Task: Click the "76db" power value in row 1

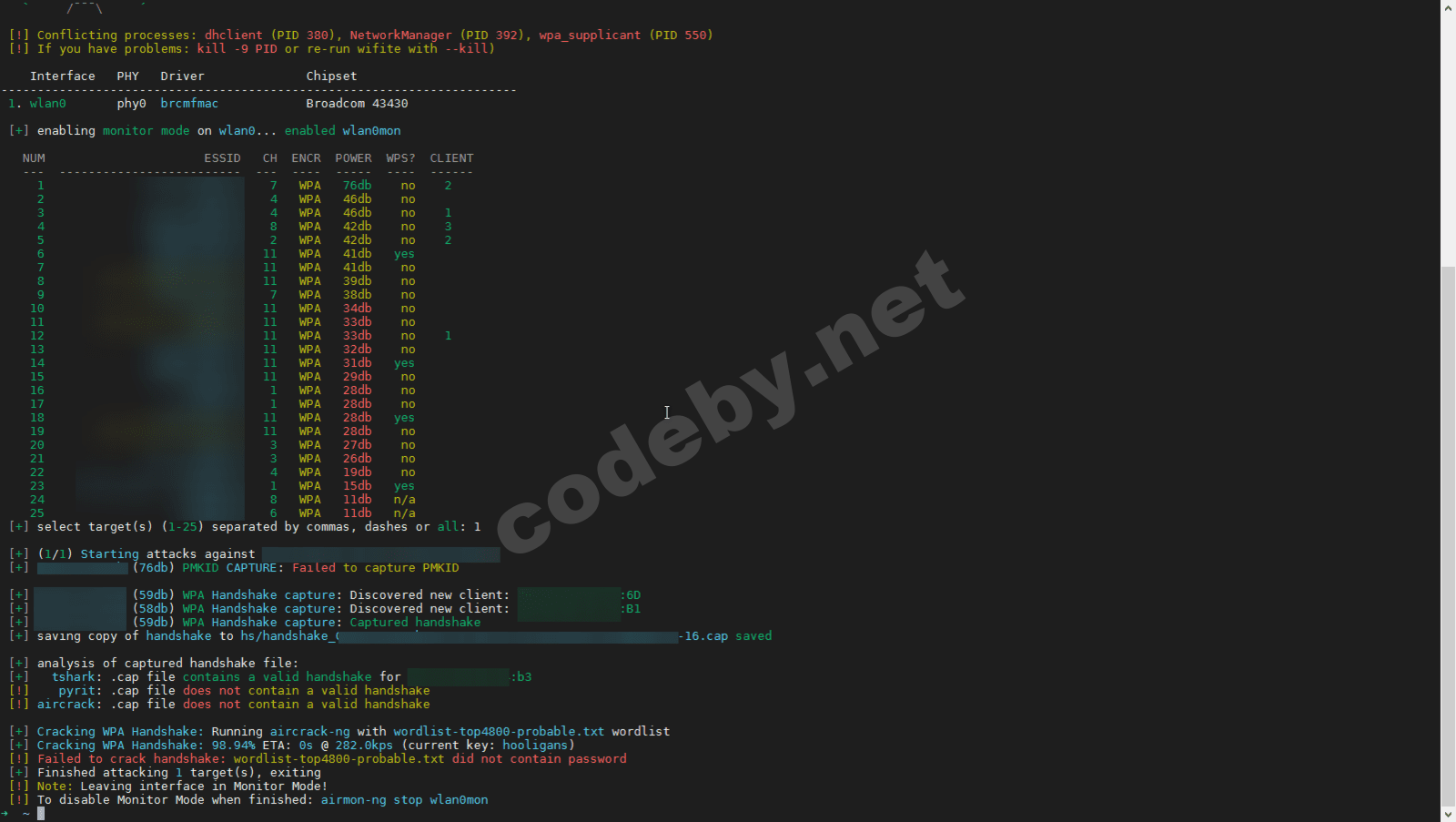Action: (x=358, y=186)
